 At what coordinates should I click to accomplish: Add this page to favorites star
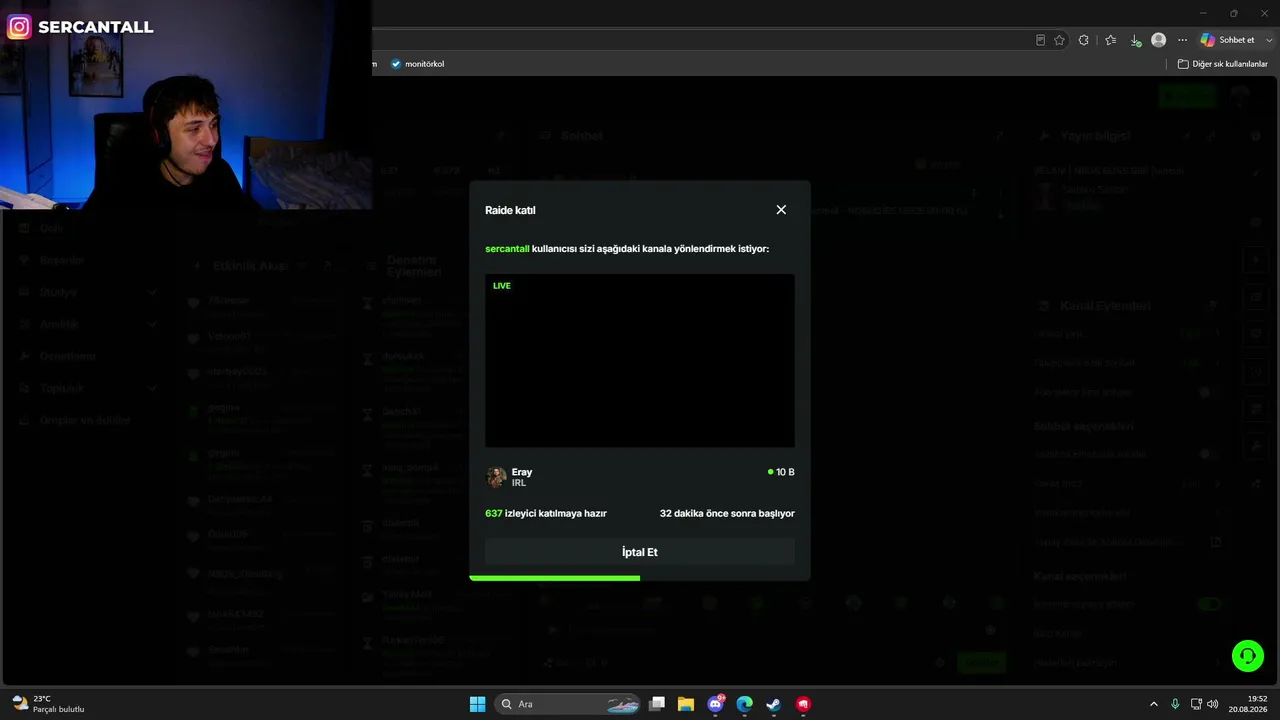(1059, 40)
